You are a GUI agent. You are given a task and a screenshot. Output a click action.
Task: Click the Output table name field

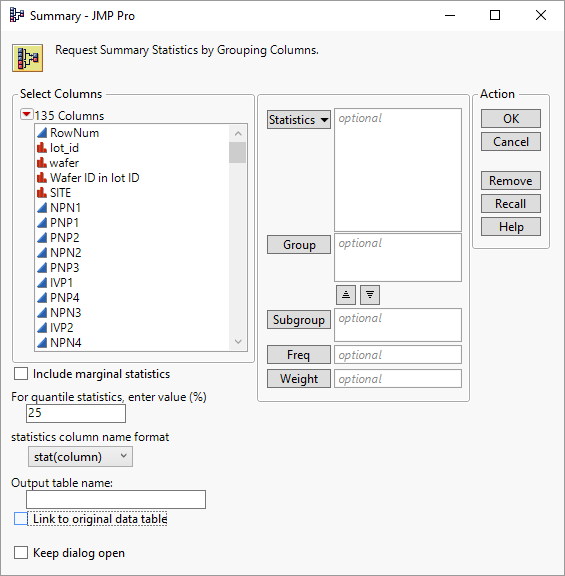[x=116, y=500]
